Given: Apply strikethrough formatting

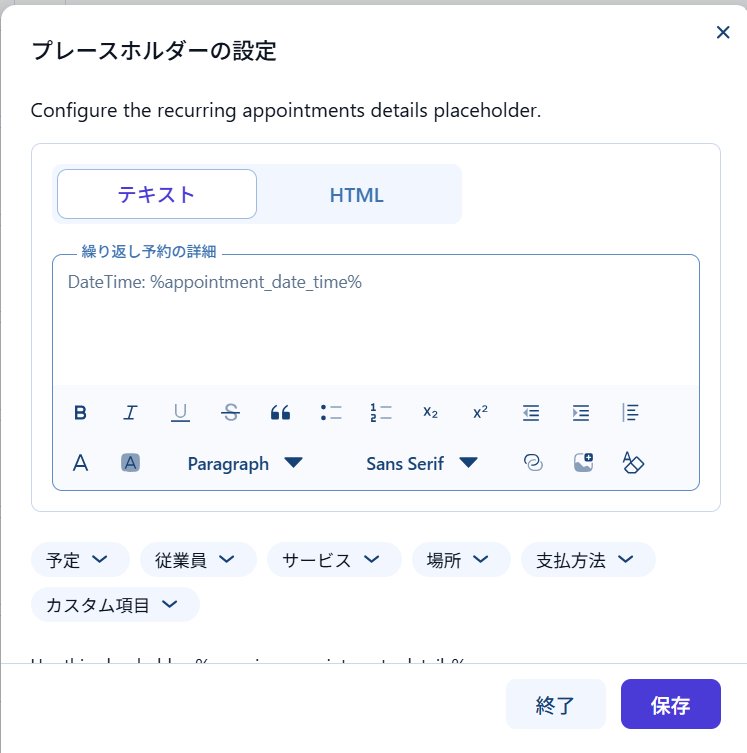Looking at the screenshot, I should pyautogui.click(x=230, y=412).
